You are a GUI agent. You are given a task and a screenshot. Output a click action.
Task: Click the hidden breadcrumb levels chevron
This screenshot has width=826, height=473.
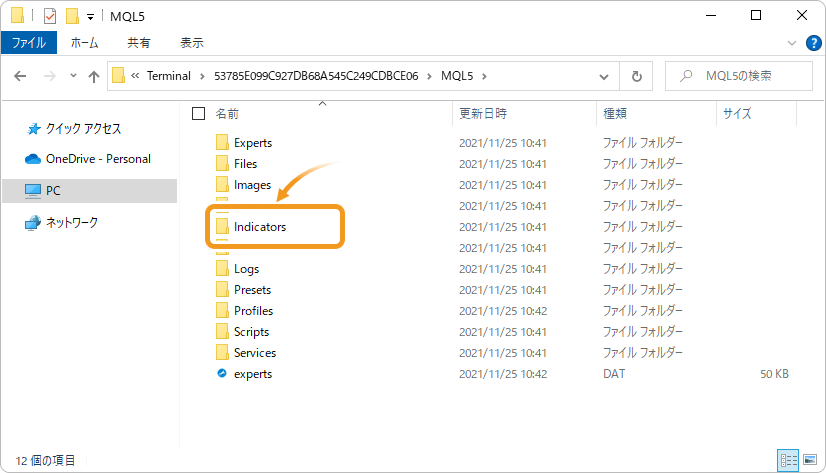135,76
